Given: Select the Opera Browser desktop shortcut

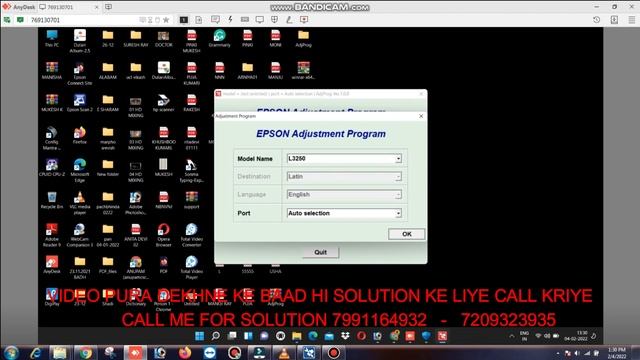Looking at the screenshot, I should coord(163,235).
